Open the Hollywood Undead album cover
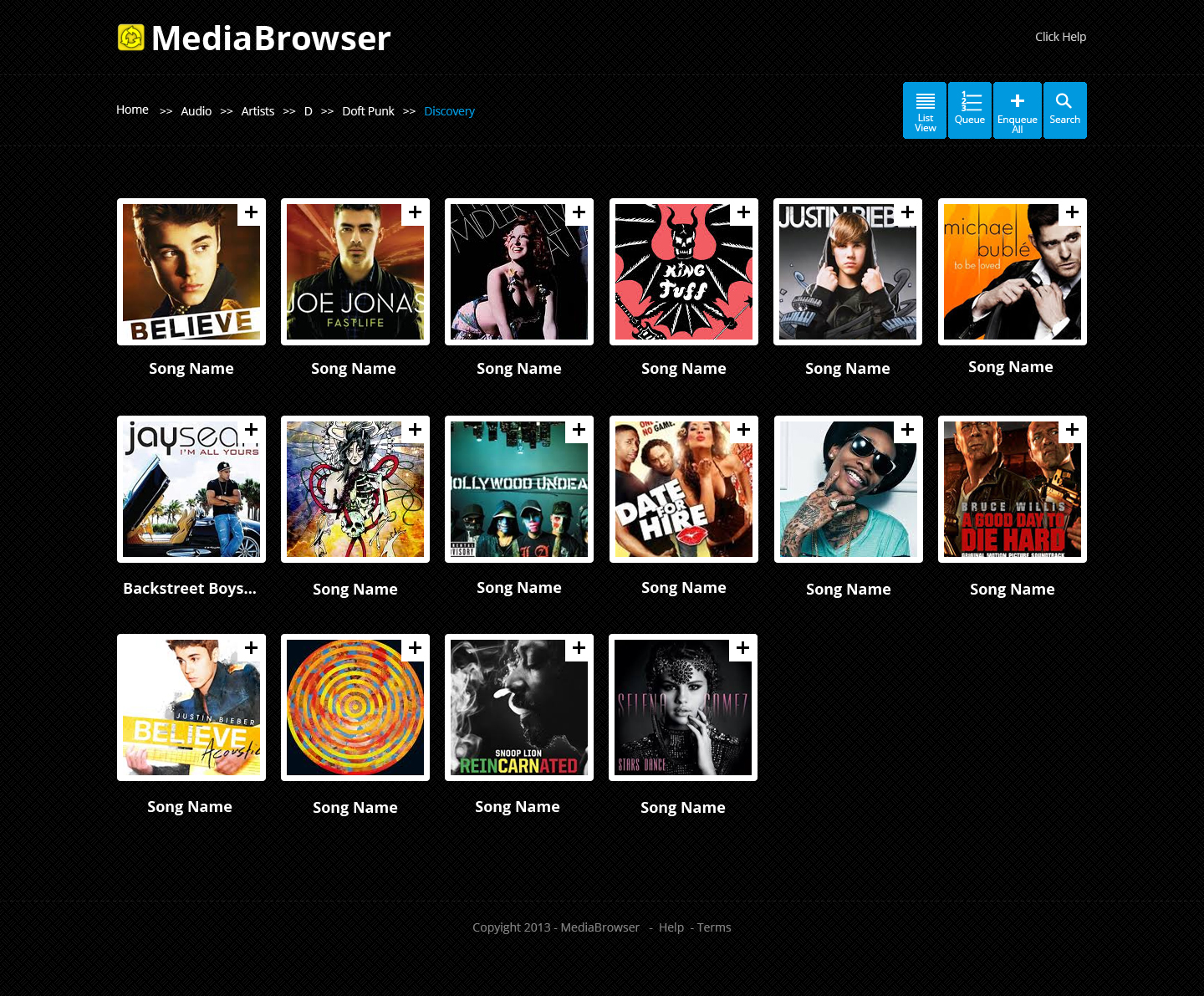1204x996 pixels. tap(519, 489)
